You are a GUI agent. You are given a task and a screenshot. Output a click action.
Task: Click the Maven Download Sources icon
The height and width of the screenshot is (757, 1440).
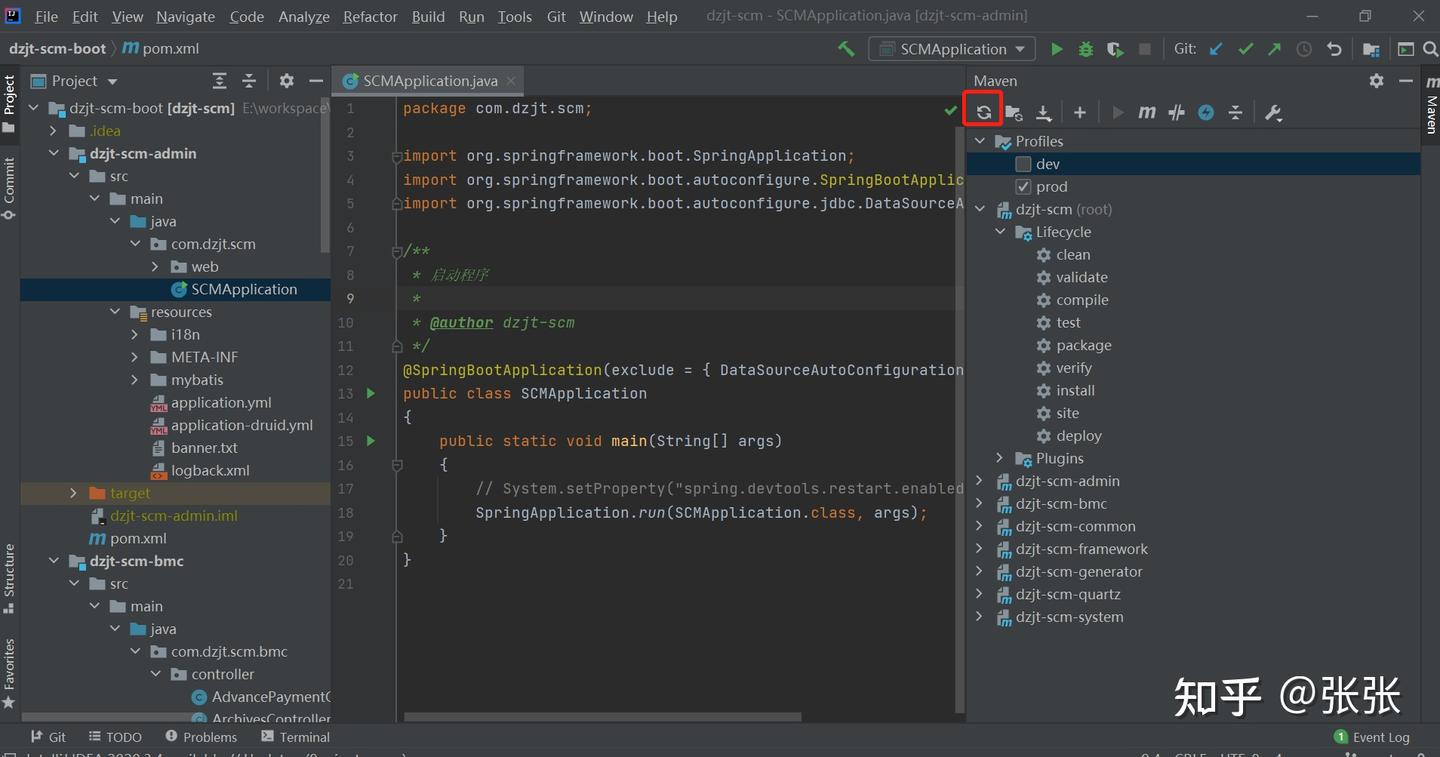[x=1043, y=113]
